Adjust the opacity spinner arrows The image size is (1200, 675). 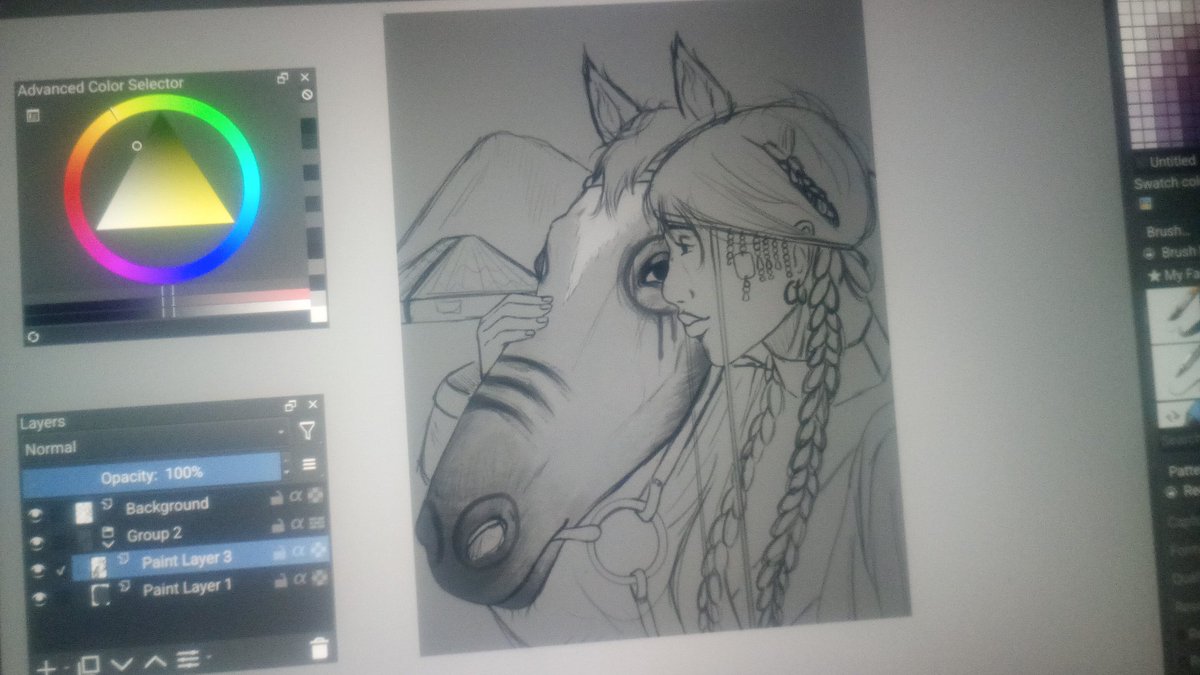pyautogui.click(x=288, y=465)
